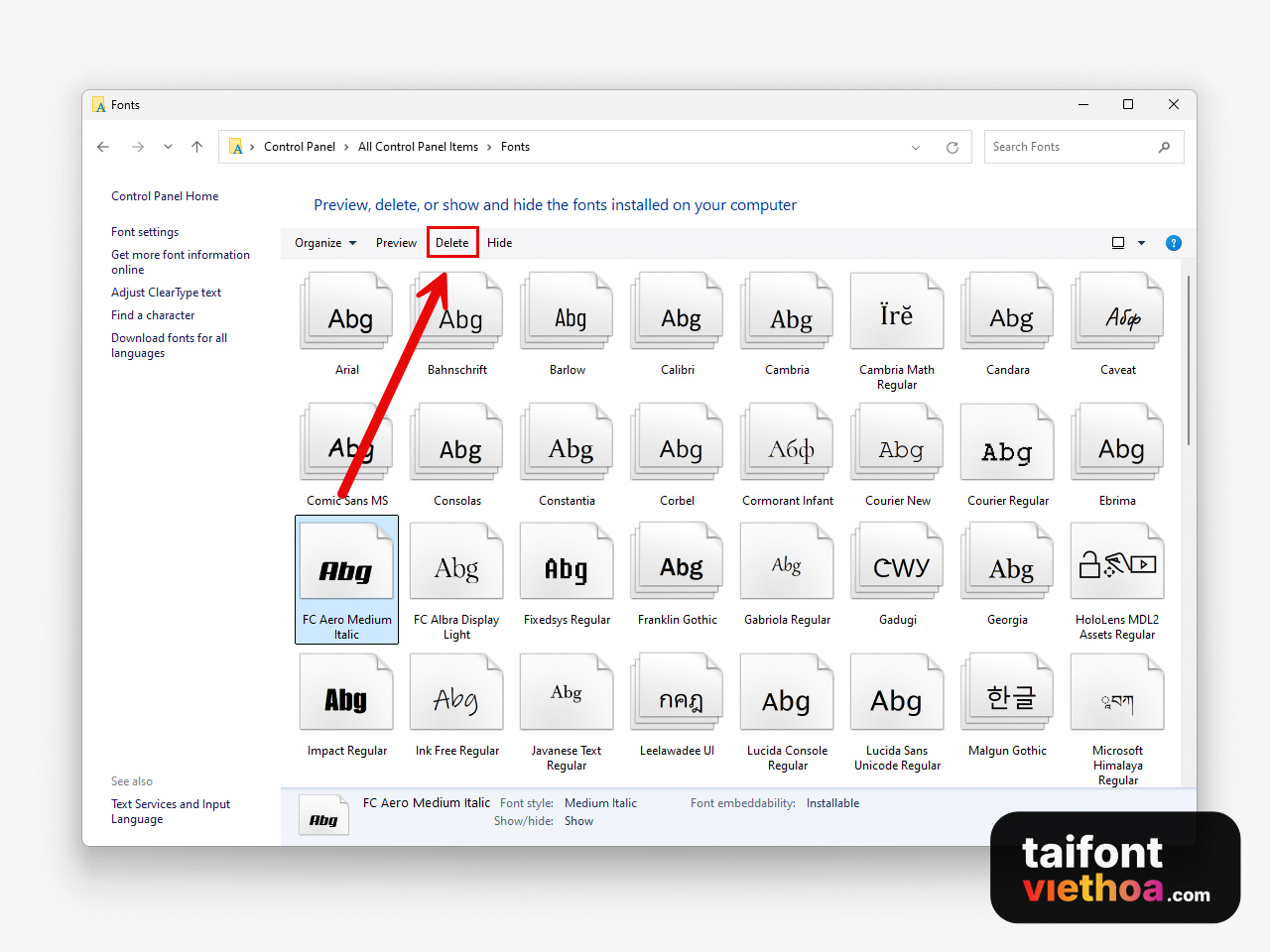Click the Gadugi font thumbnail
The width and height of the screenshot is (1270, 952).
tap(897, 565)
